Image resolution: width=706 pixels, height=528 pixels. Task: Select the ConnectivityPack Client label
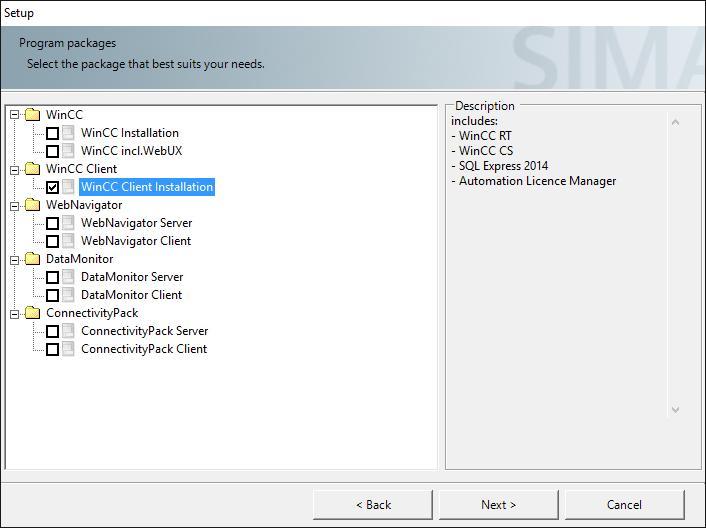[144, 349]
